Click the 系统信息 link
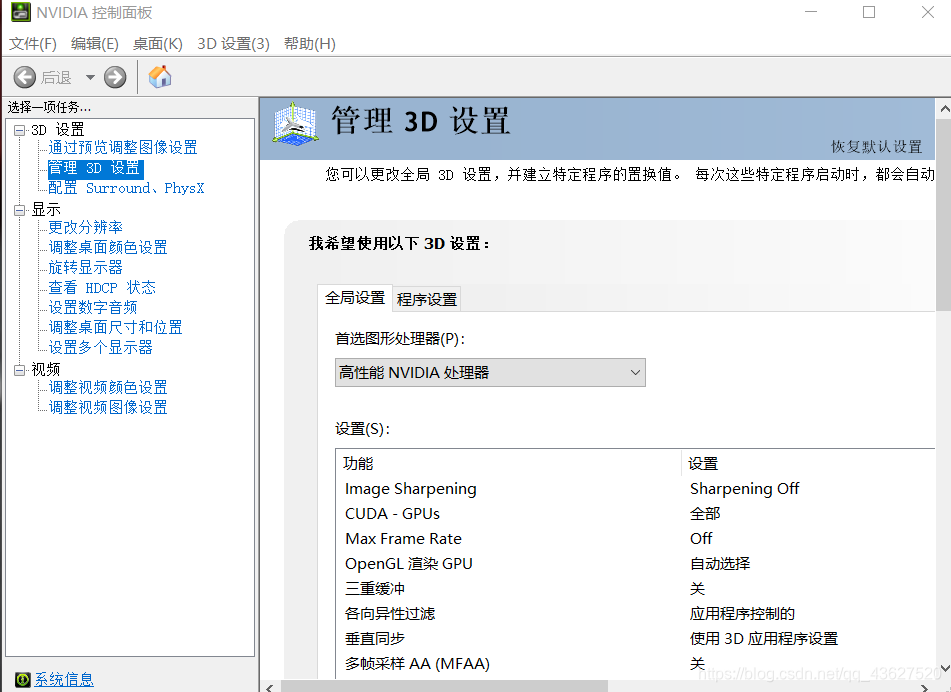Screen dimensions: 951x692 (64, 680)
